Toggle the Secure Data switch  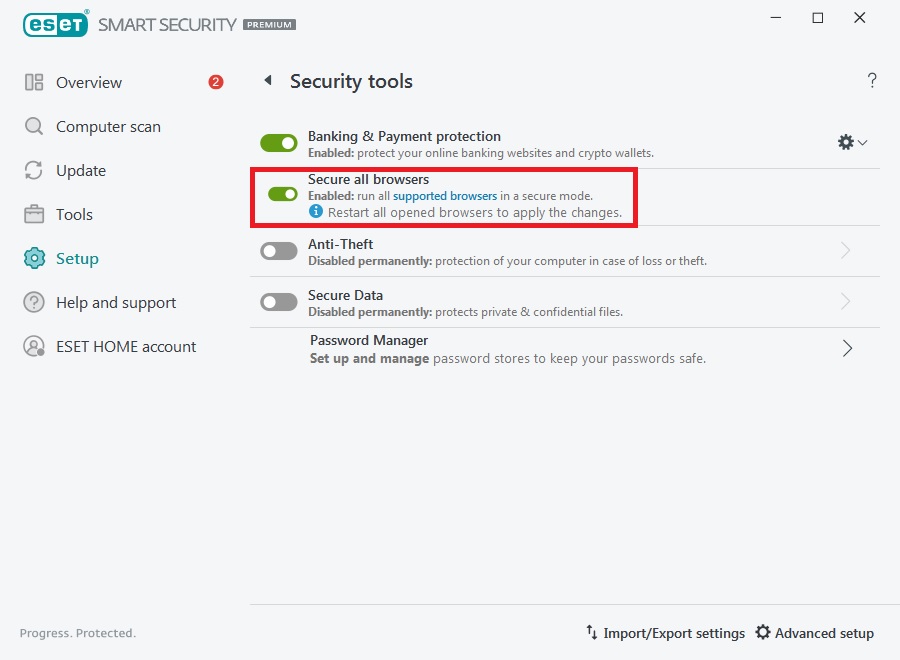279,302
